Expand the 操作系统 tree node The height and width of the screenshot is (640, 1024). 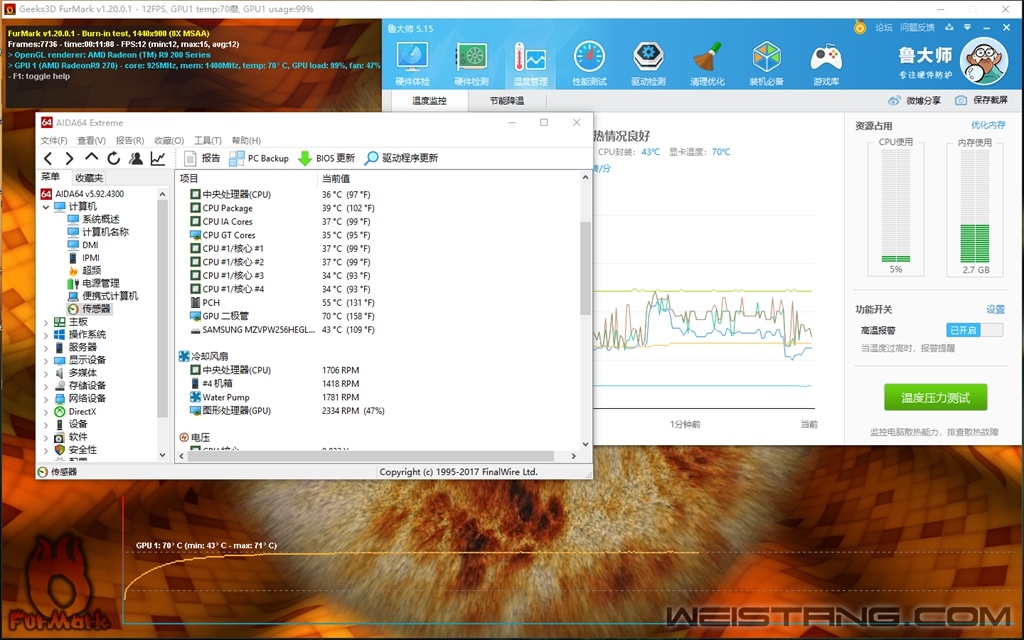click(x=46, y=334)
